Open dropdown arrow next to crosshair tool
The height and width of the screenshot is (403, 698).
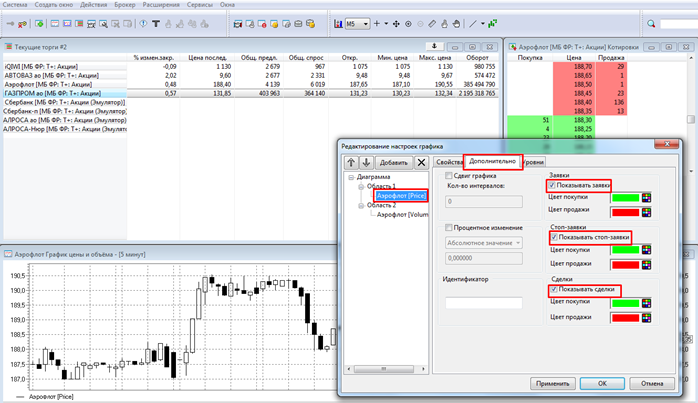click(386, 24)
